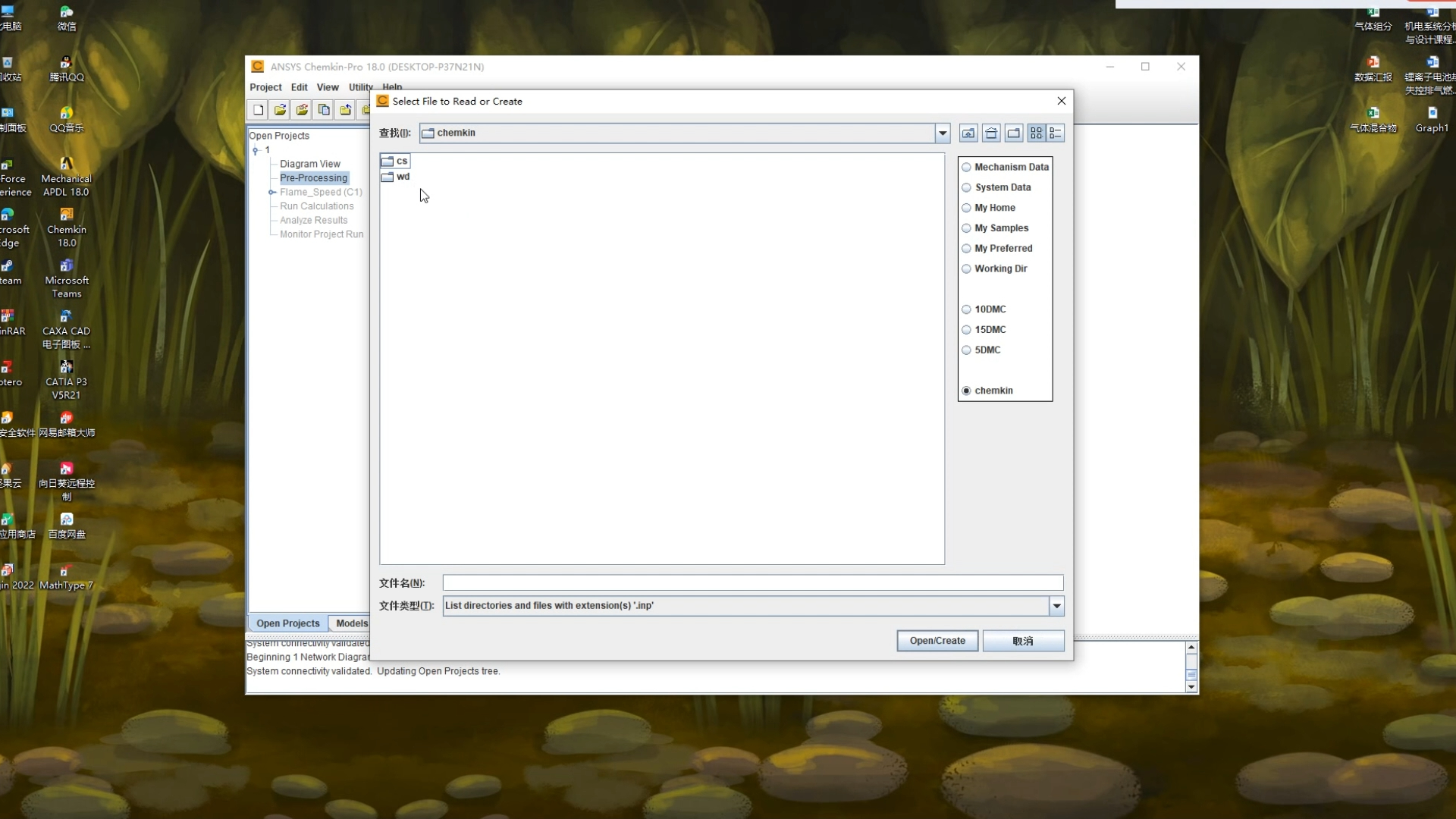Go up one folder level in dialog

(x=968, y=133)
